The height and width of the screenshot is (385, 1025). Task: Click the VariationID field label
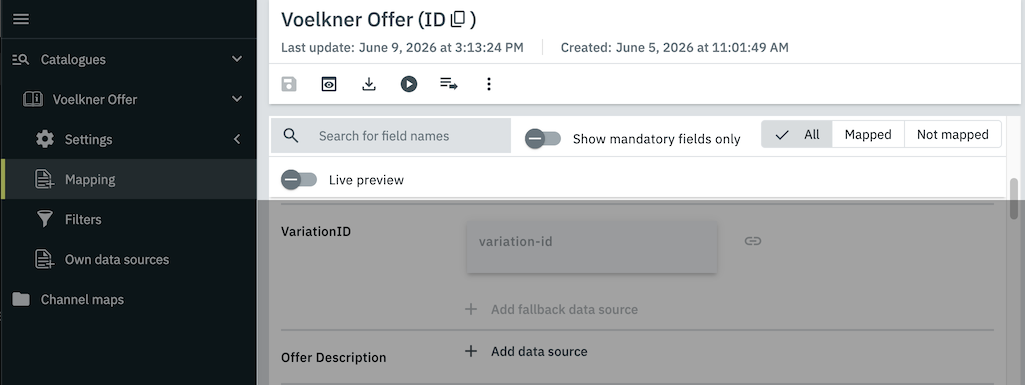click(x=316, y=231)
